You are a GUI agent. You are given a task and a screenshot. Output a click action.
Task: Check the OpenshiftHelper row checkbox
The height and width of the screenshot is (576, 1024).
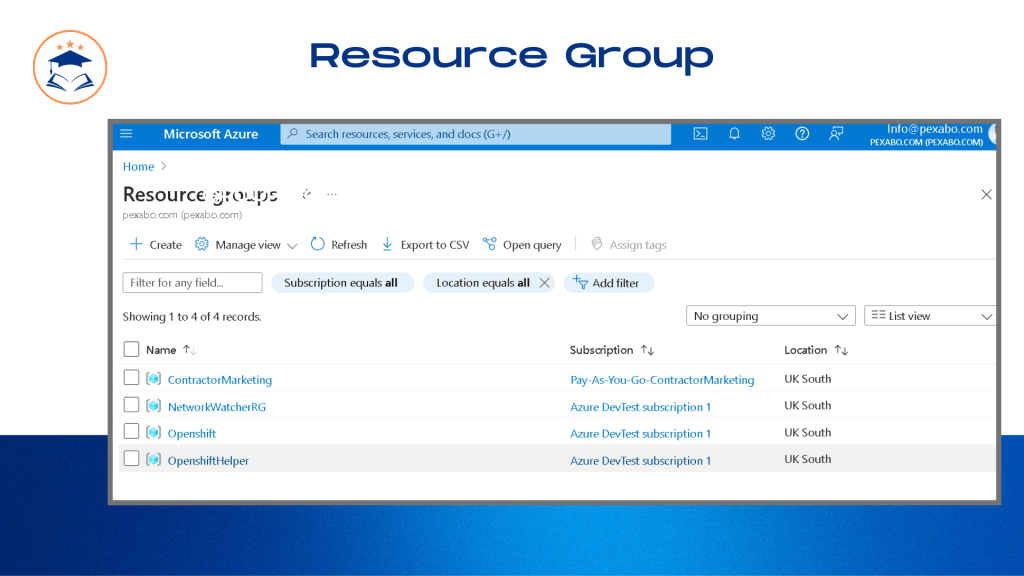[x=131, y=458]
